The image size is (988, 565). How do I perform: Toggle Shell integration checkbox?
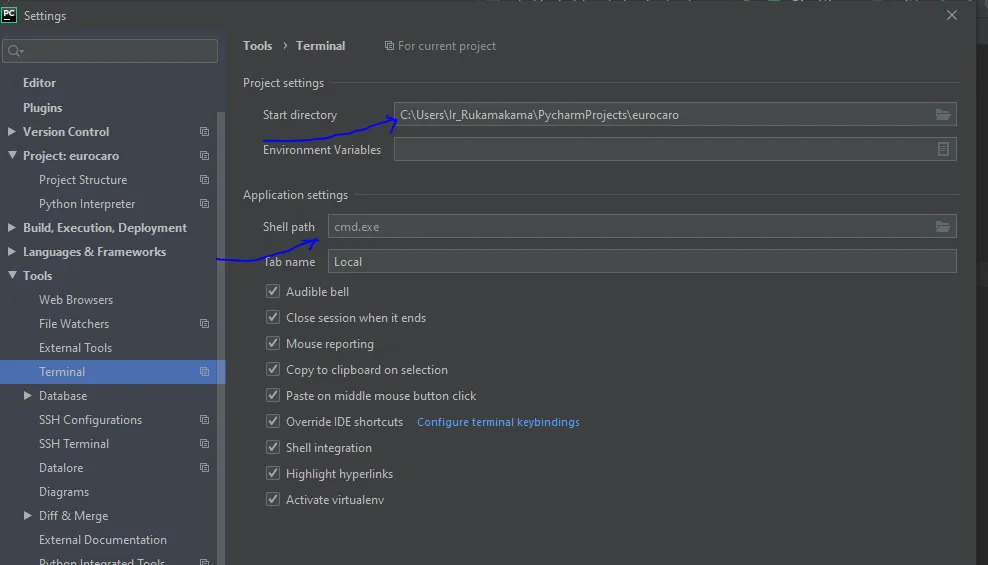[273, 448]
